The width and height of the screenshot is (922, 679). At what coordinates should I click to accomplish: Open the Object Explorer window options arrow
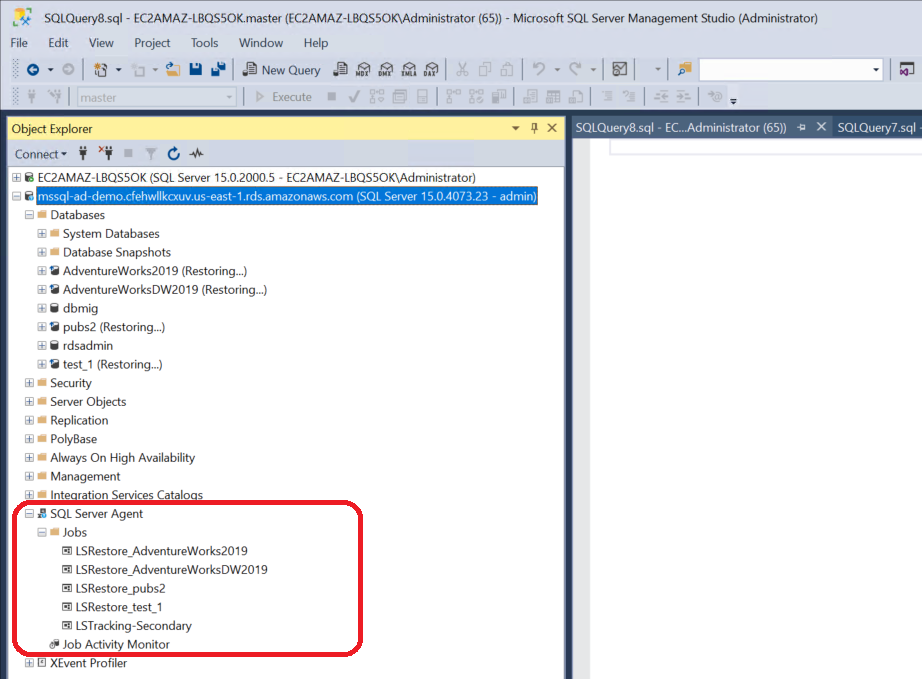point(516,128)
